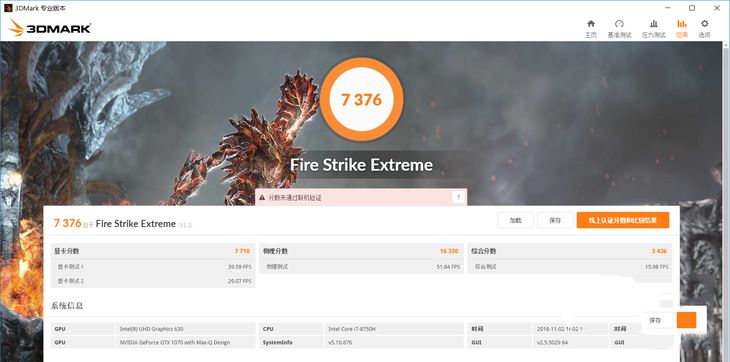Screen dimensions: 730x362
Task: Click the Fire Strike Extreme banner title
Action: 361,165
